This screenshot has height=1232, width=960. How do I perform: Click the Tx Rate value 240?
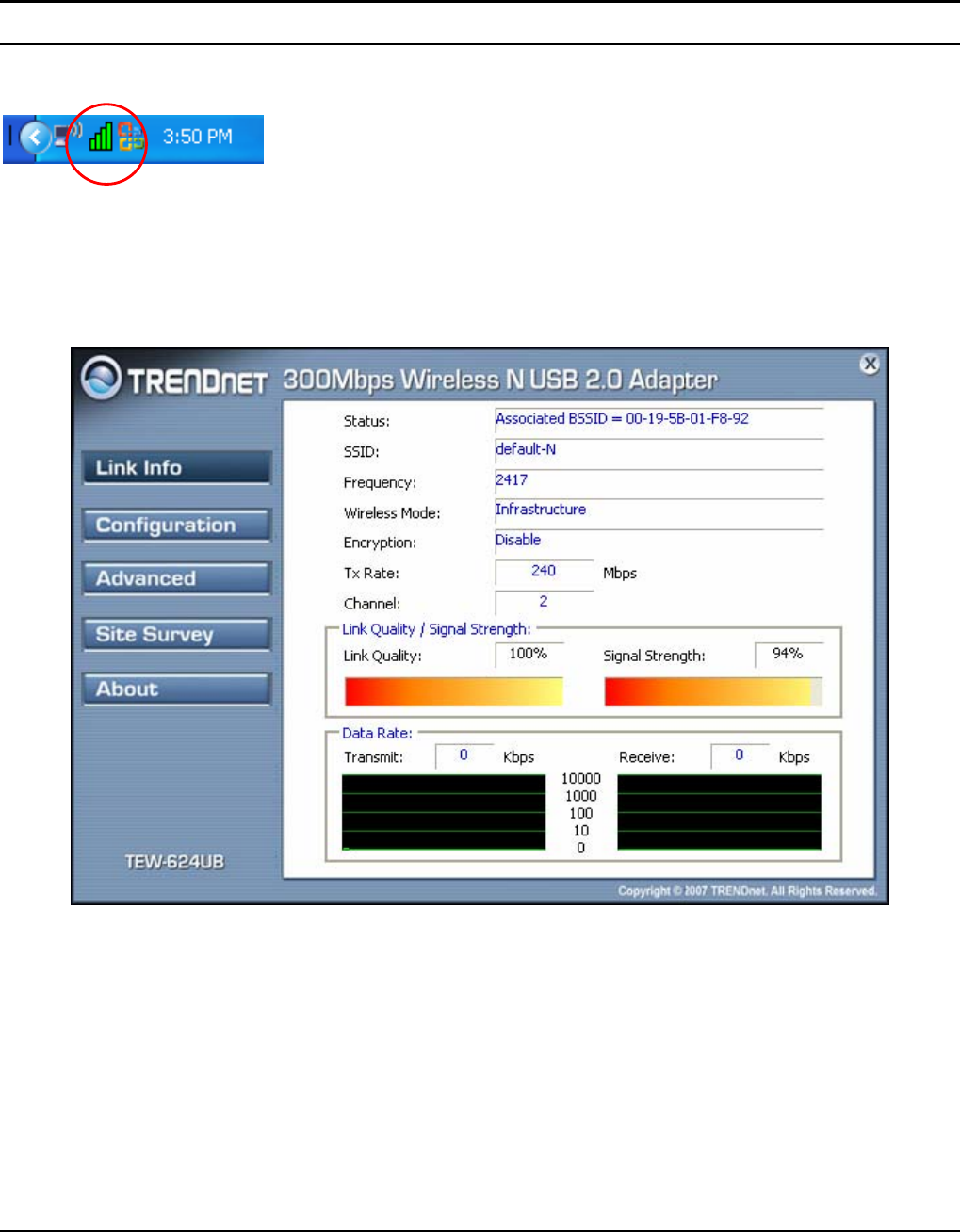(545, 571)
